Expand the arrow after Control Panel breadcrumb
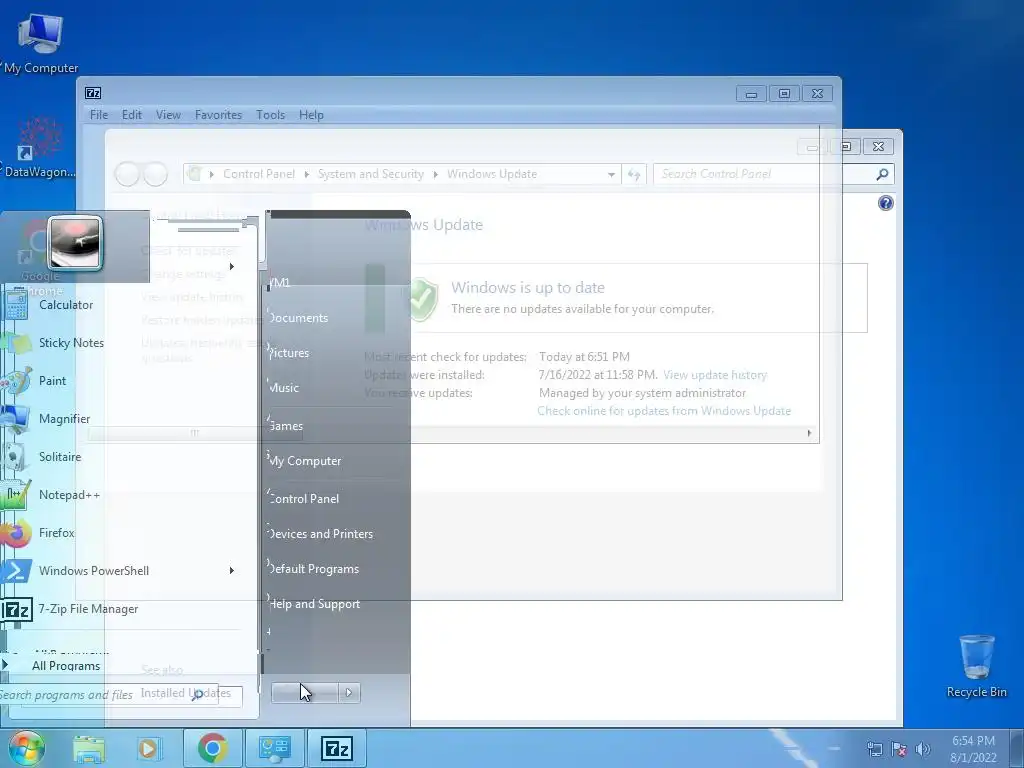Screen dimensions: 1024x768 pos(306,174)
